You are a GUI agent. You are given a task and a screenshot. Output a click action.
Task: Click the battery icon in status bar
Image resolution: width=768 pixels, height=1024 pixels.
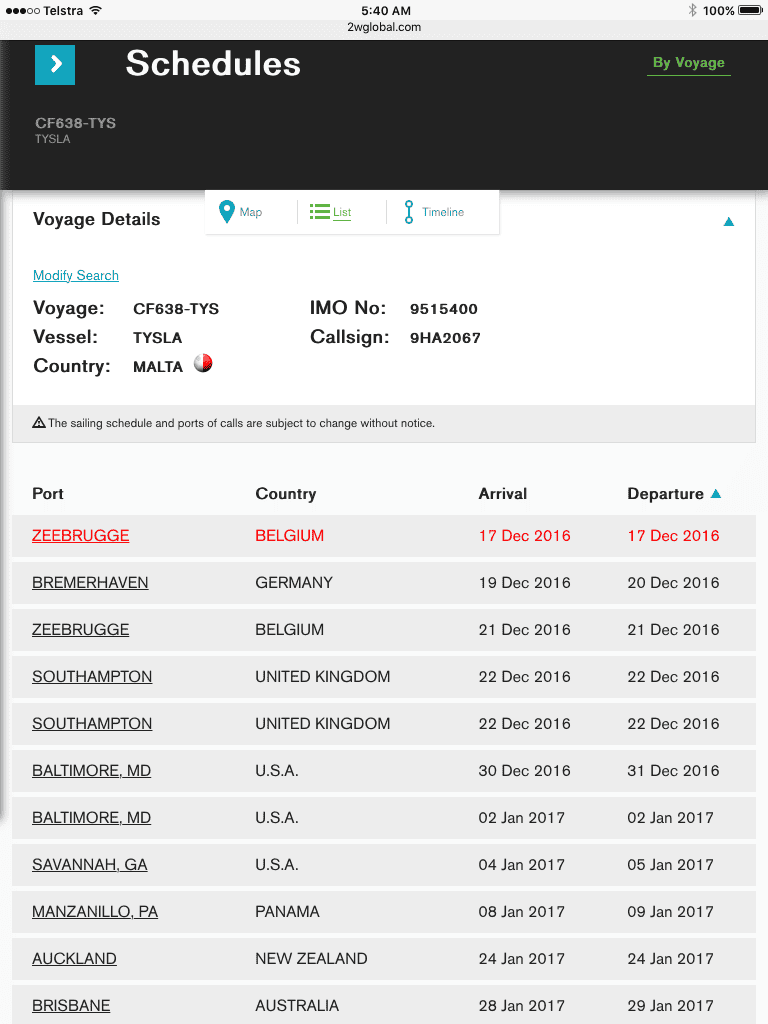[750, 10]
